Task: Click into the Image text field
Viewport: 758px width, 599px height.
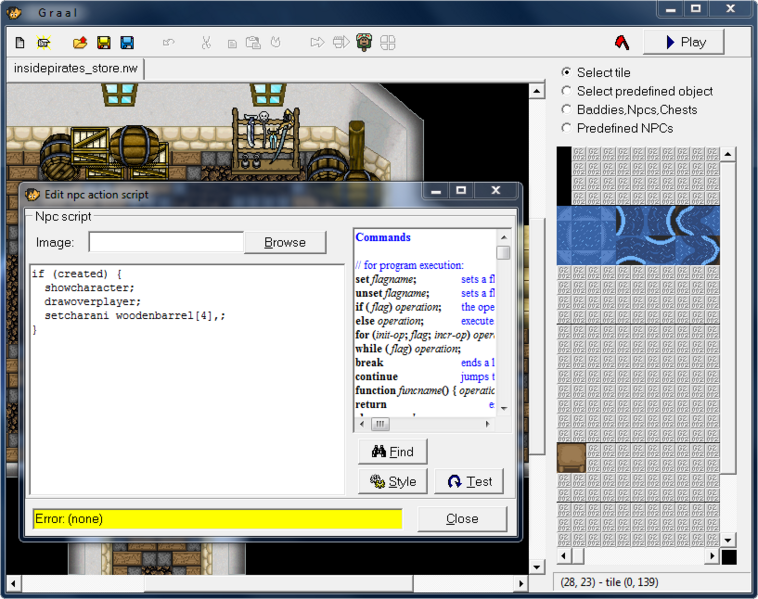Action: coord(166,242)
